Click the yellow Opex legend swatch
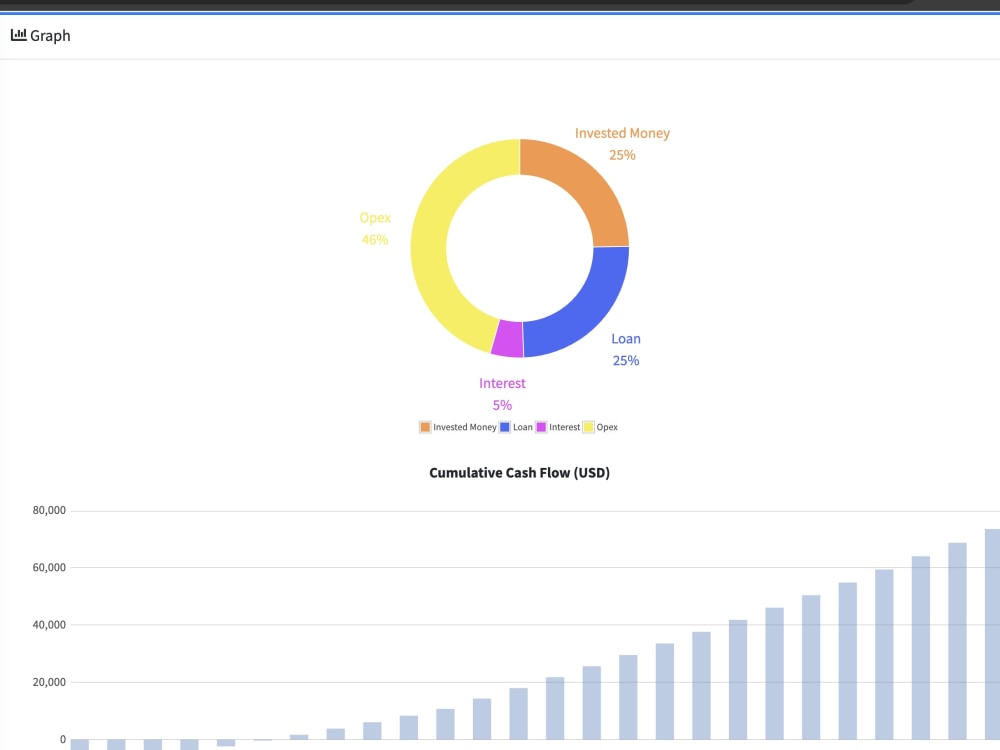1000x750 pixels. 589,427
